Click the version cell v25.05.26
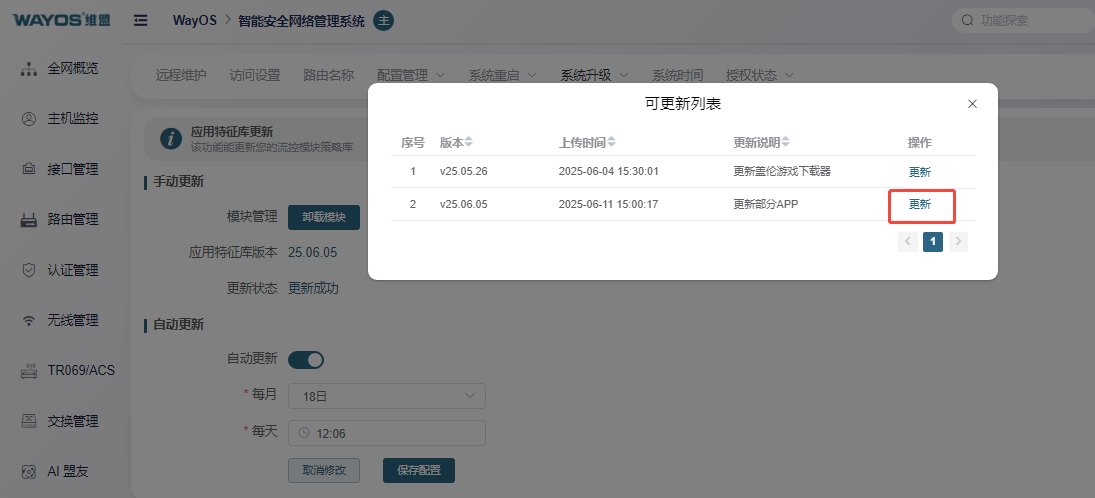The height and width of the screenshot is (498, 1095). [464, 171]
